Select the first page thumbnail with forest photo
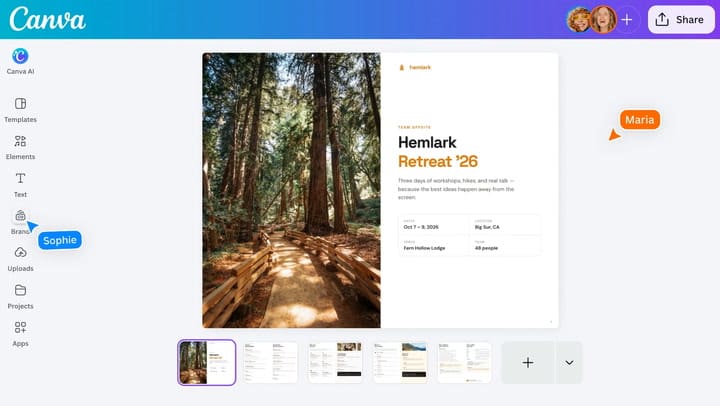This screenshot has width=720, height=406. pos(207,362)
